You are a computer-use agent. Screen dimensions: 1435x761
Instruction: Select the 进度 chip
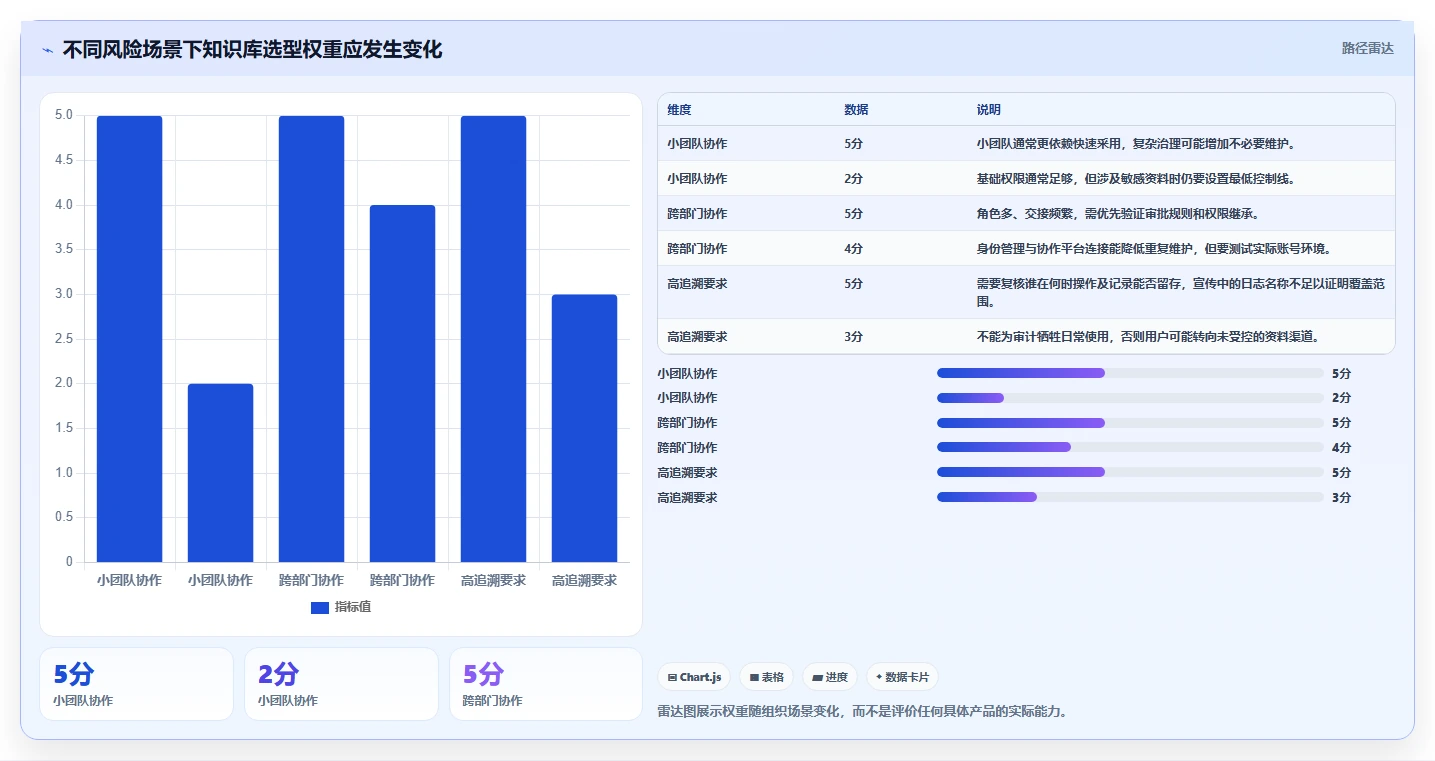(830, 677)
